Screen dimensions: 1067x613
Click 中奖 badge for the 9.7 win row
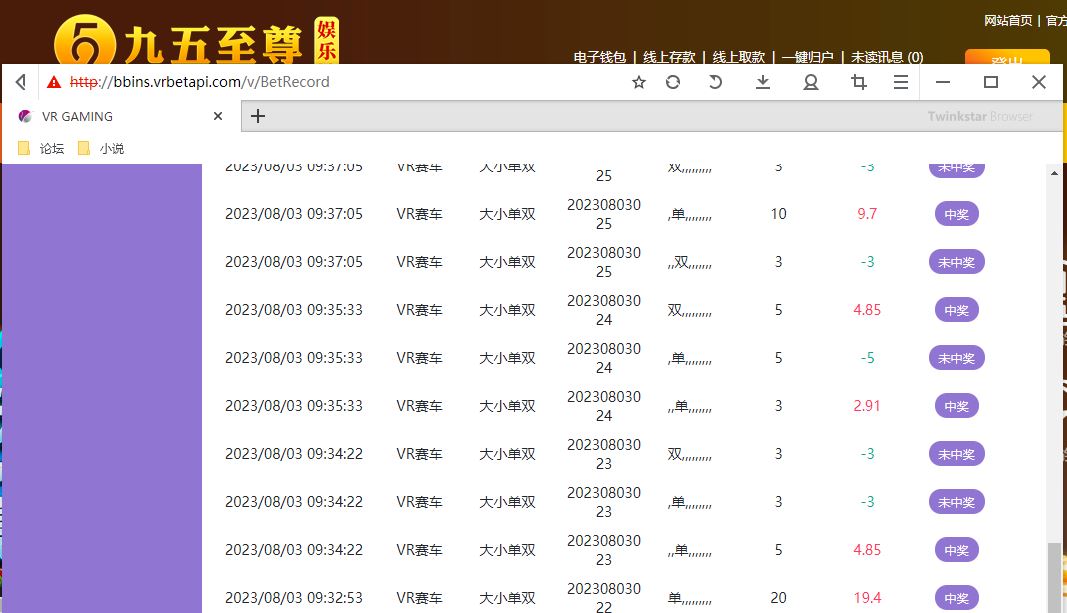[957, 214]
